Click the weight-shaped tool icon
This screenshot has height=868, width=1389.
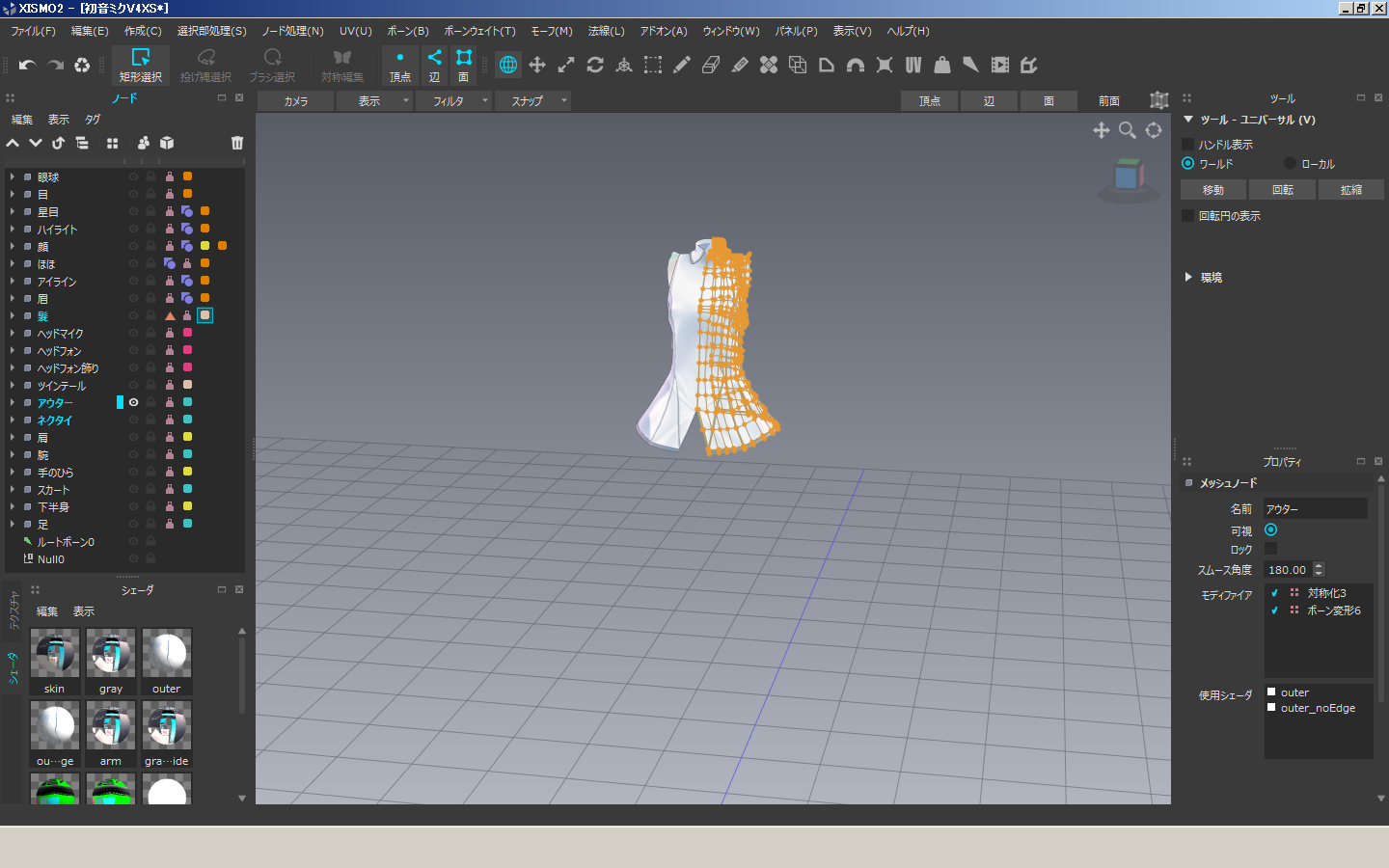(x=942, y=65)
